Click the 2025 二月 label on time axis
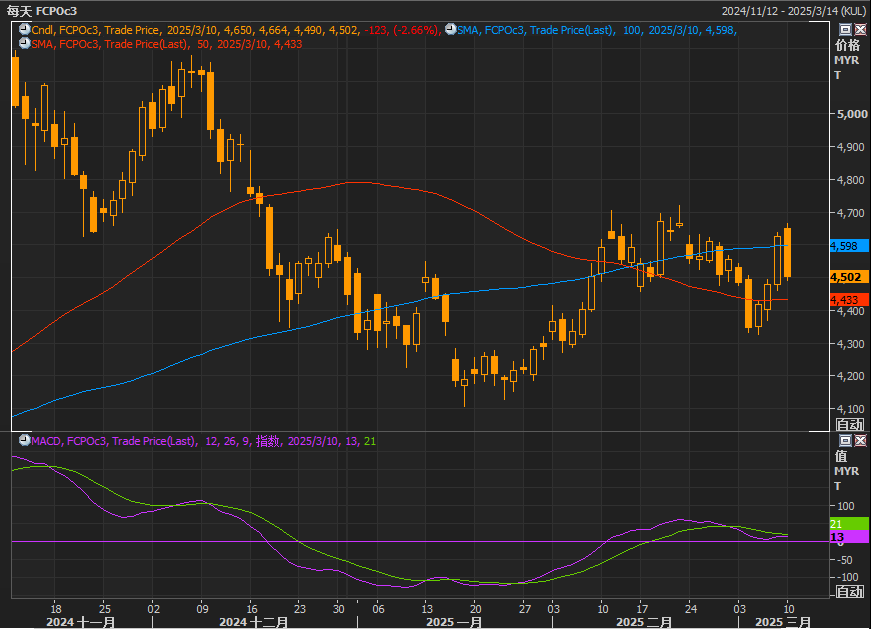Viewport: 871px width, 629px height. click(x=643, y=622)
